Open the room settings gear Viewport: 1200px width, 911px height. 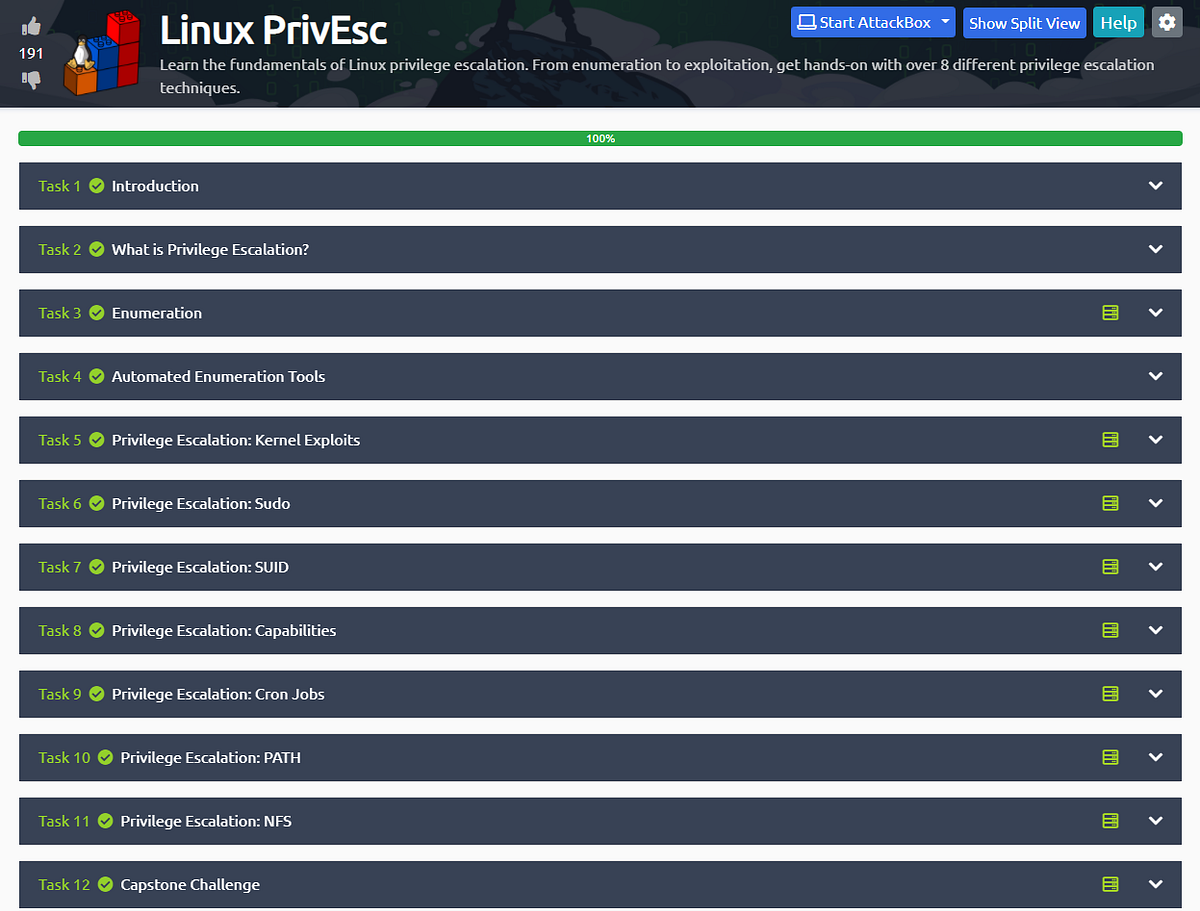(x=1166, y=21)
